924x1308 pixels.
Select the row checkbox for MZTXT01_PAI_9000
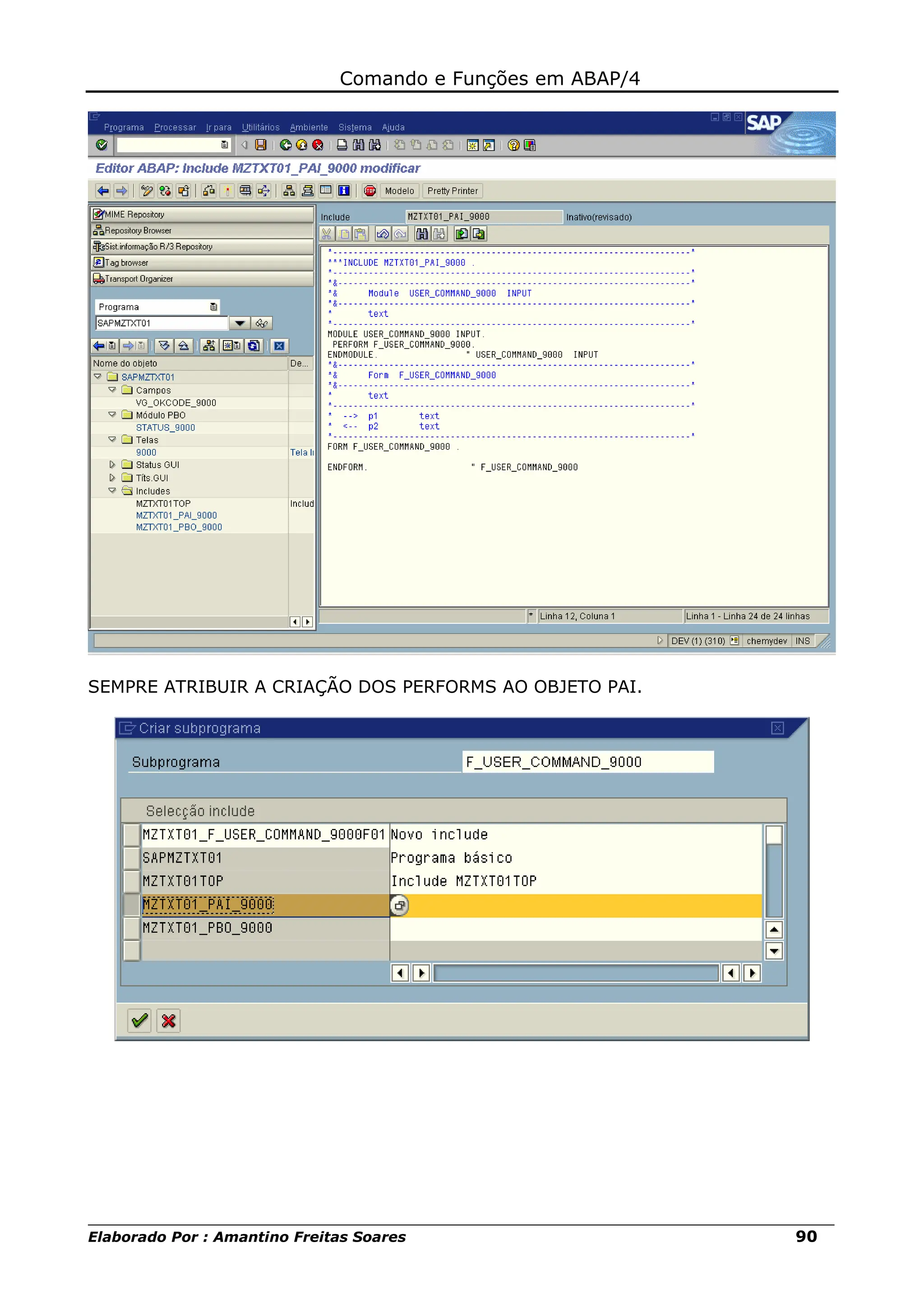click(132, 905)
